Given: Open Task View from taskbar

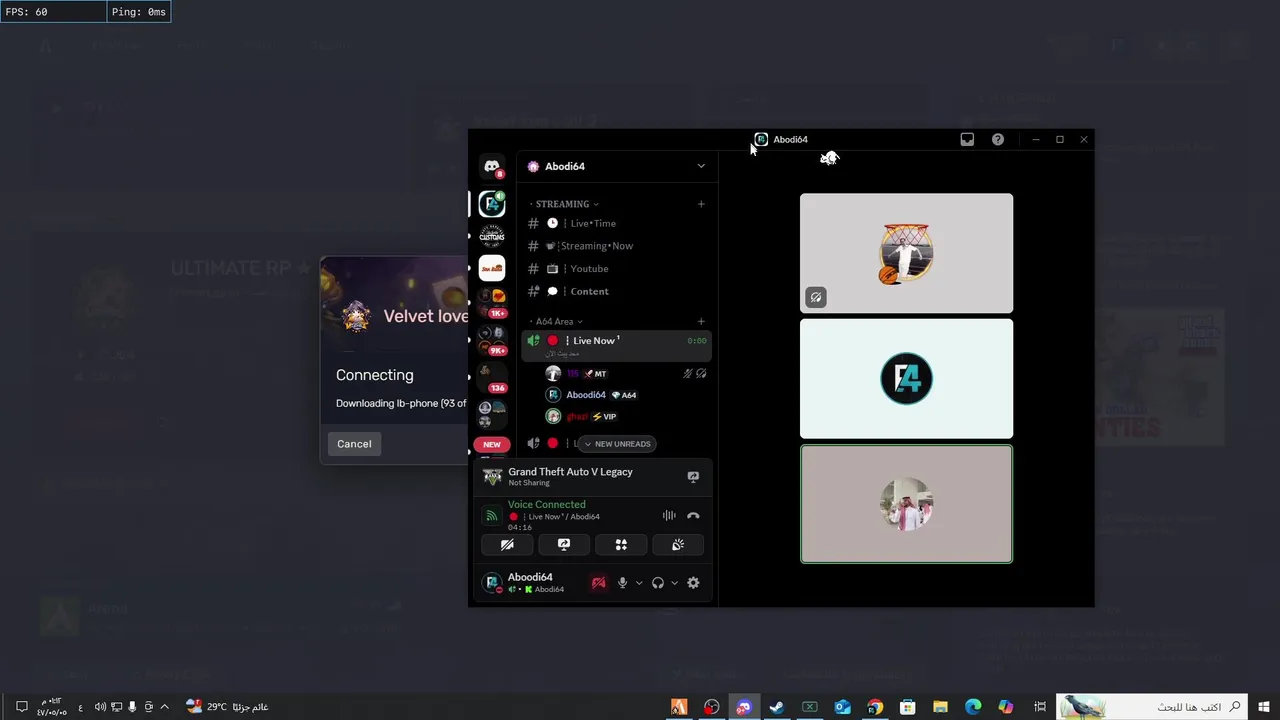Looking at the screenshot, I should (1039, 707).
